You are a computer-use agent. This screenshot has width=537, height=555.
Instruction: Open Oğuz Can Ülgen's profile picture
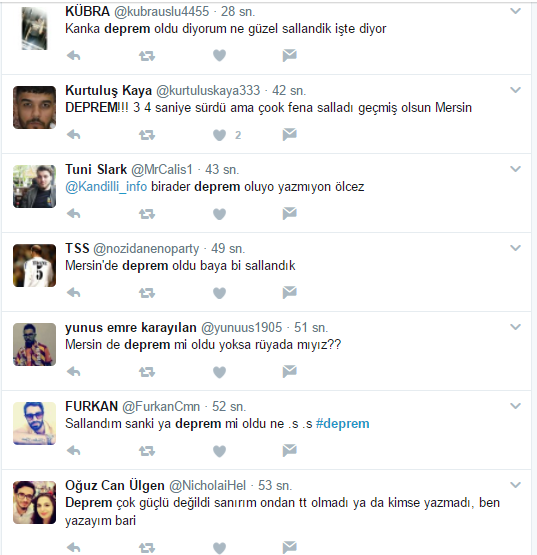coord(34,502)
